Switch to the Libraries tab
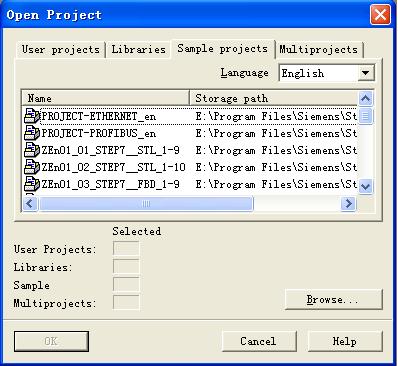 point(138,50)
